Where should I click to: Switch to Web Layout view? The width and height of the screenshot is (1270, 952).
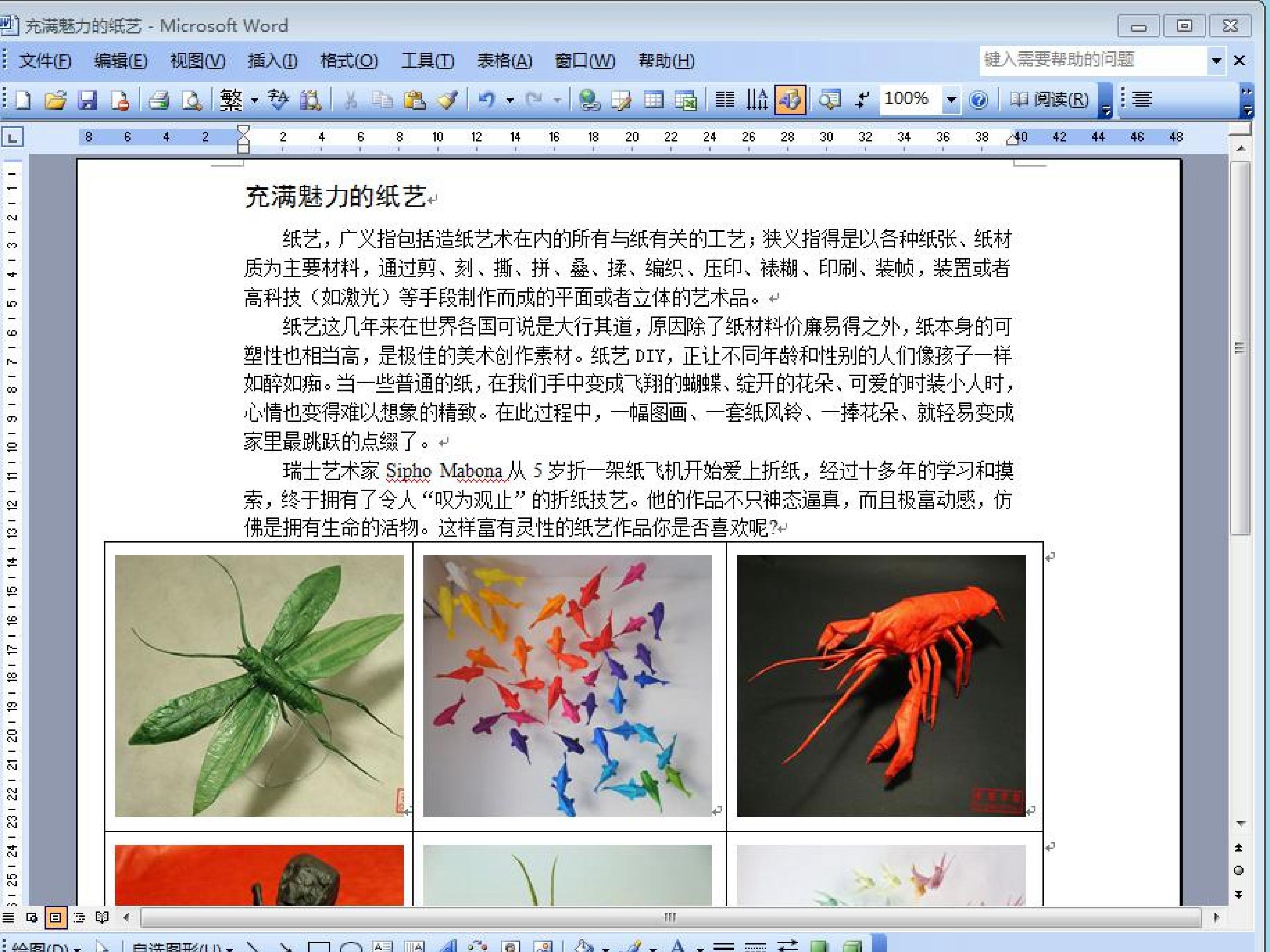click(x=32, y=918)
